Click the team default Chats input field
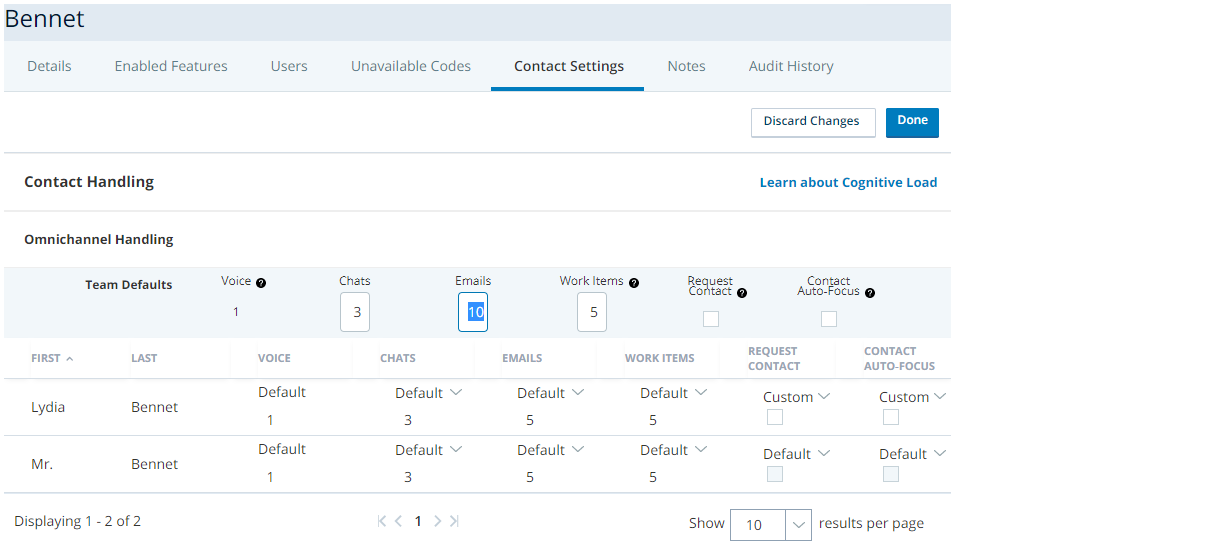The width and height of the screenshot is (1227, 554). (355, 312)
